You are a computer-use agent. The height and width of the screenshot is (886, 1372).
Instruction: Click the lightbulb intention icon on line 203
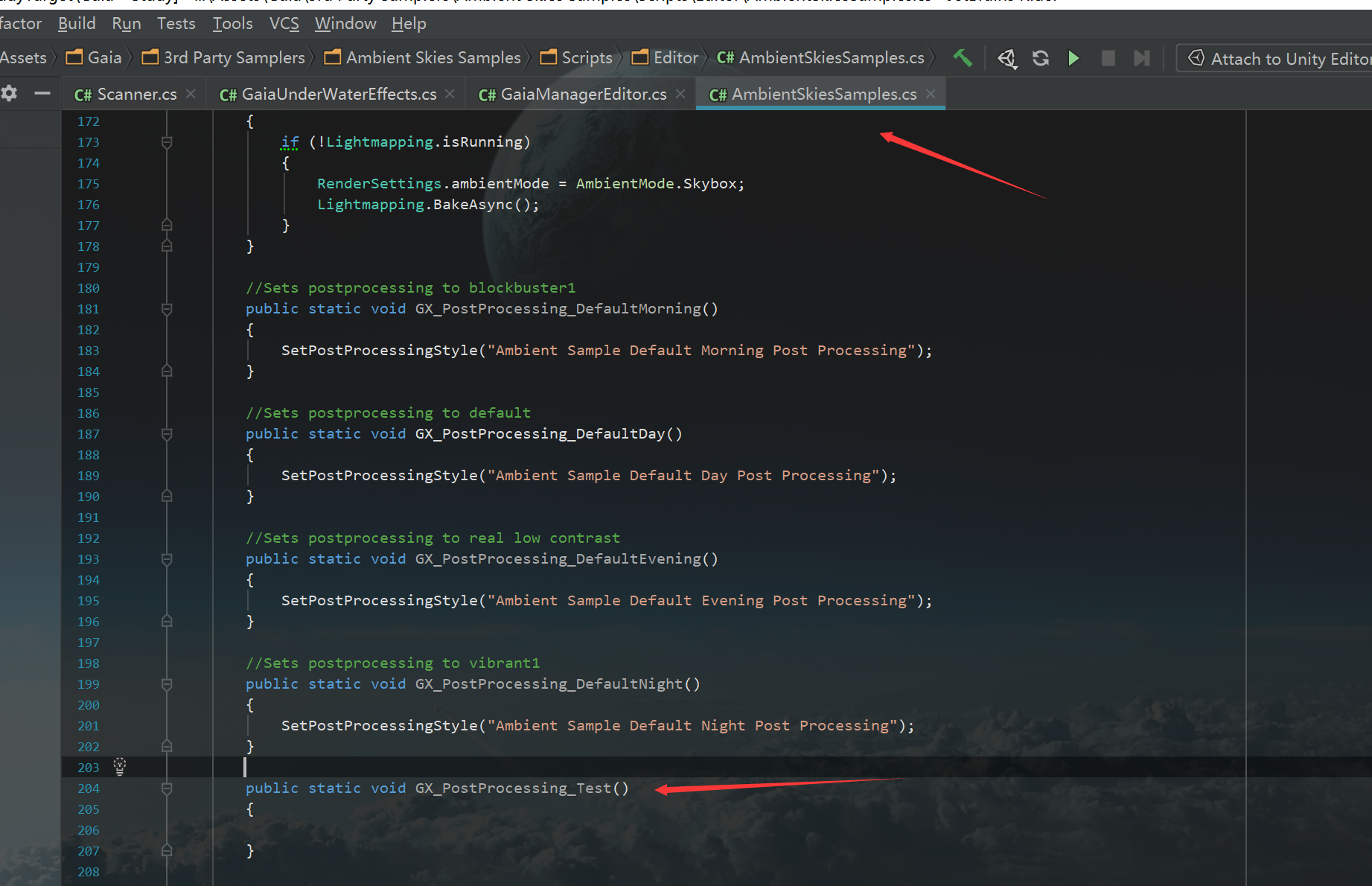(119, 767)
